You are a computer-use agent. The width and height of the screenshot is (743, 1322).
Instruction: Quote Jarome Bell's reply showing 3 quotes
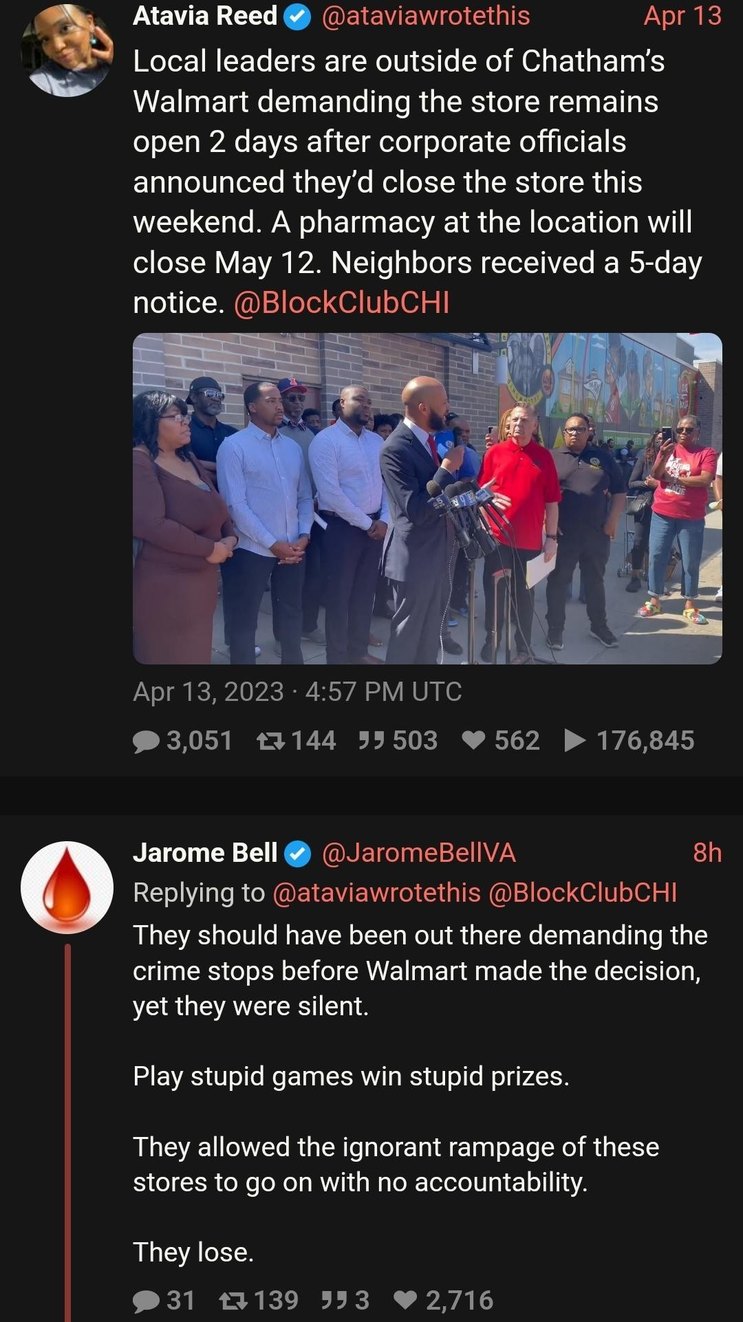tap(333, 1300)
